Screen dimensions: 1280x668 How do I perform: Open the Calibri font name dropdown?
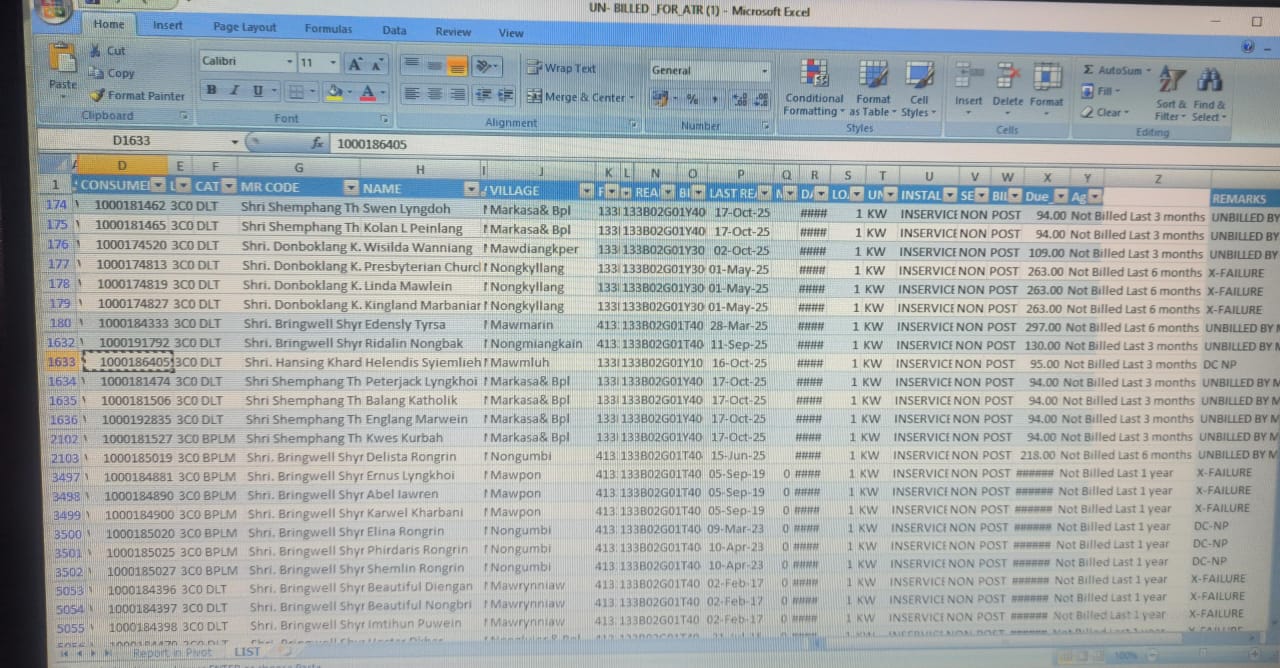pyautogui.click(x=290, y=62)
